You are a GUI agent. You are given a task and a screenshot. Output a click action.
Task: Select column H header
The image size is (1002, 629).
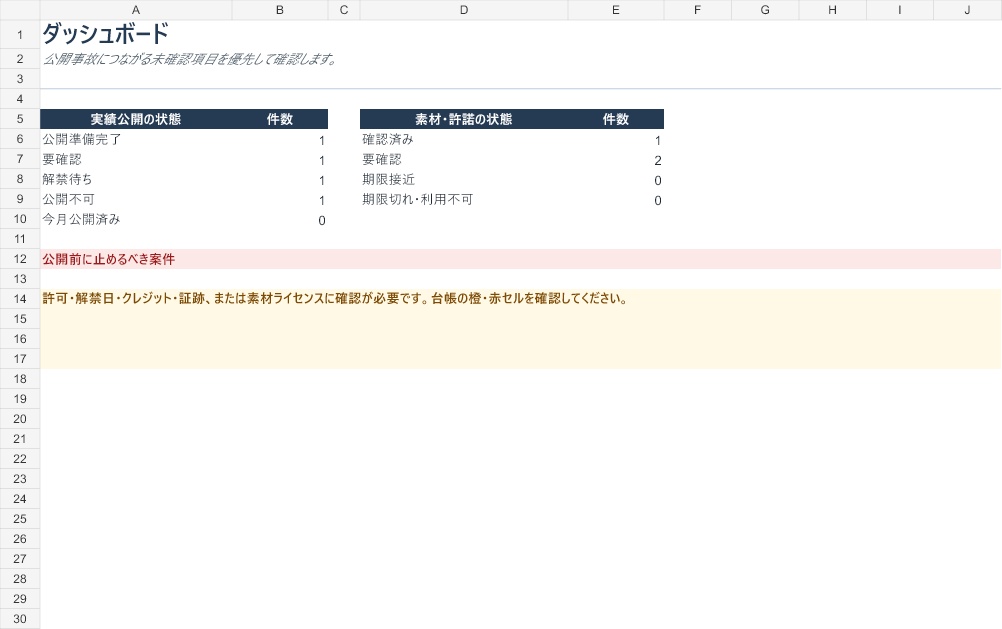click(832, 10)
